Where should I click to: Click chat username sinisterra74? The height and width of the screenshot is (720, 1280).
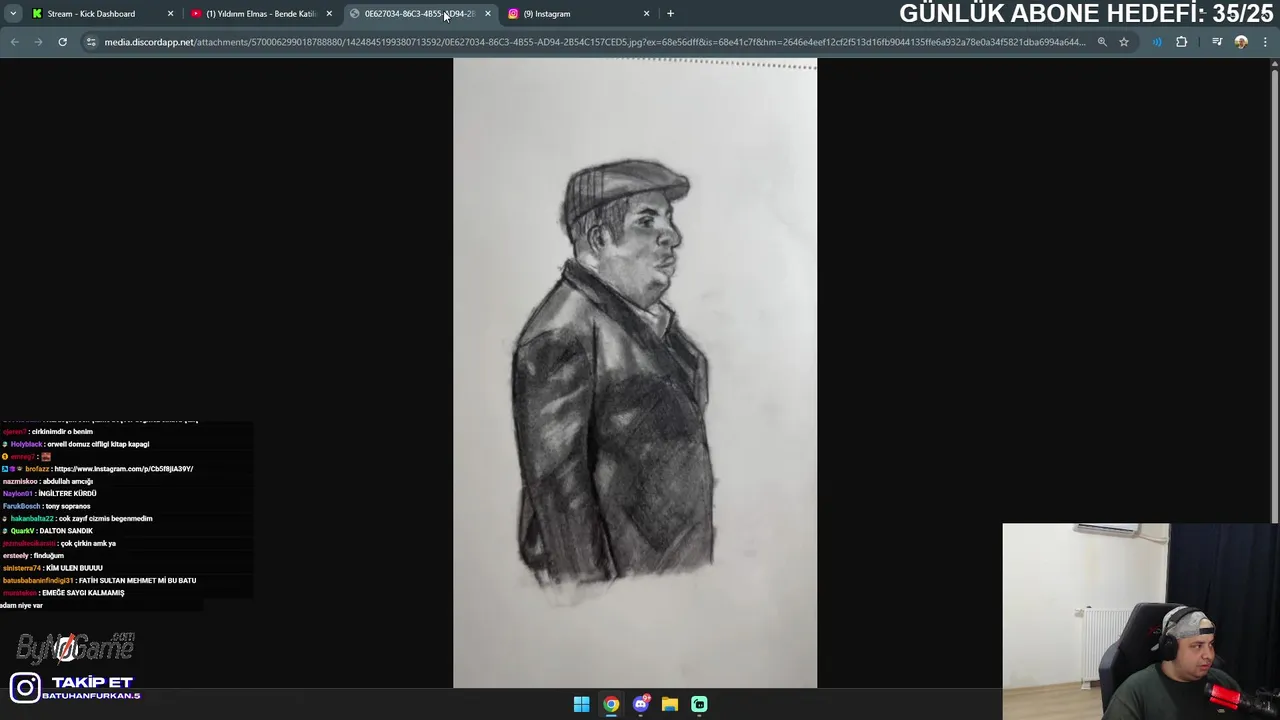tap(22, 568)
